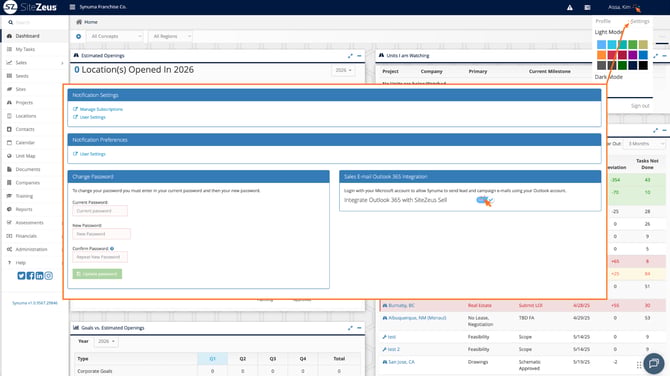Click the SiteZeus logo
Image resolution: width=670 pixels, height=376 pixels.
click(x=30, y=7)
